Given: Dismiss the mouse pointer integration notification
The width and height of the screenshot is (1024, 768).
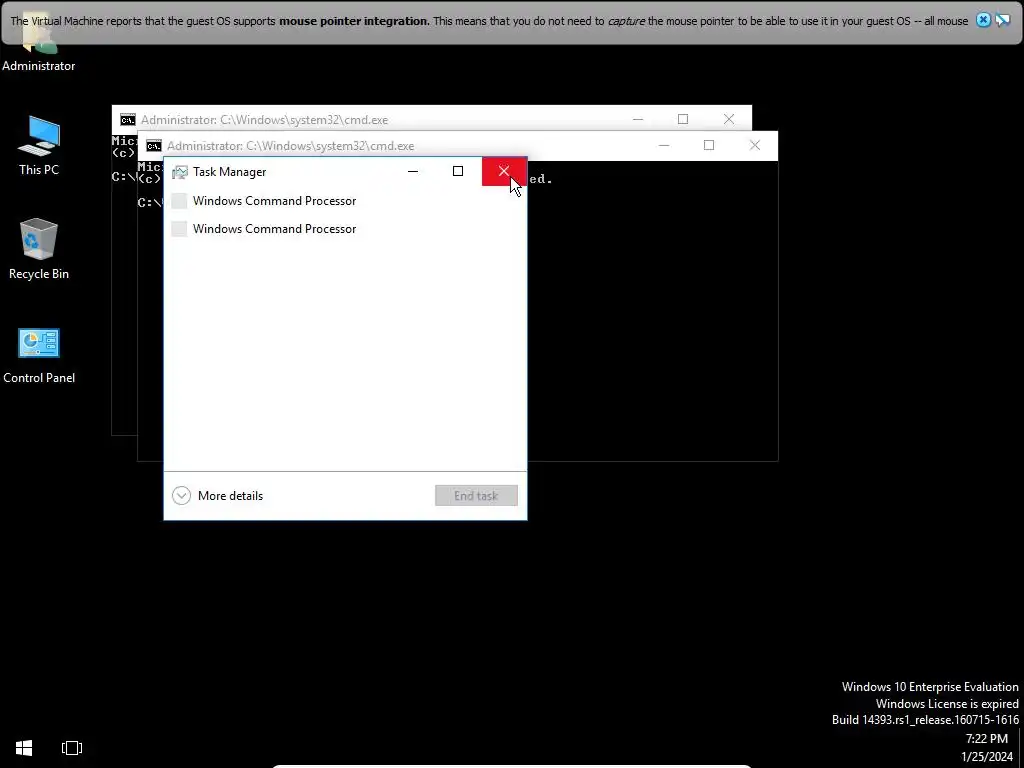Looking at the screenshot, I should [x=983, y=20].
